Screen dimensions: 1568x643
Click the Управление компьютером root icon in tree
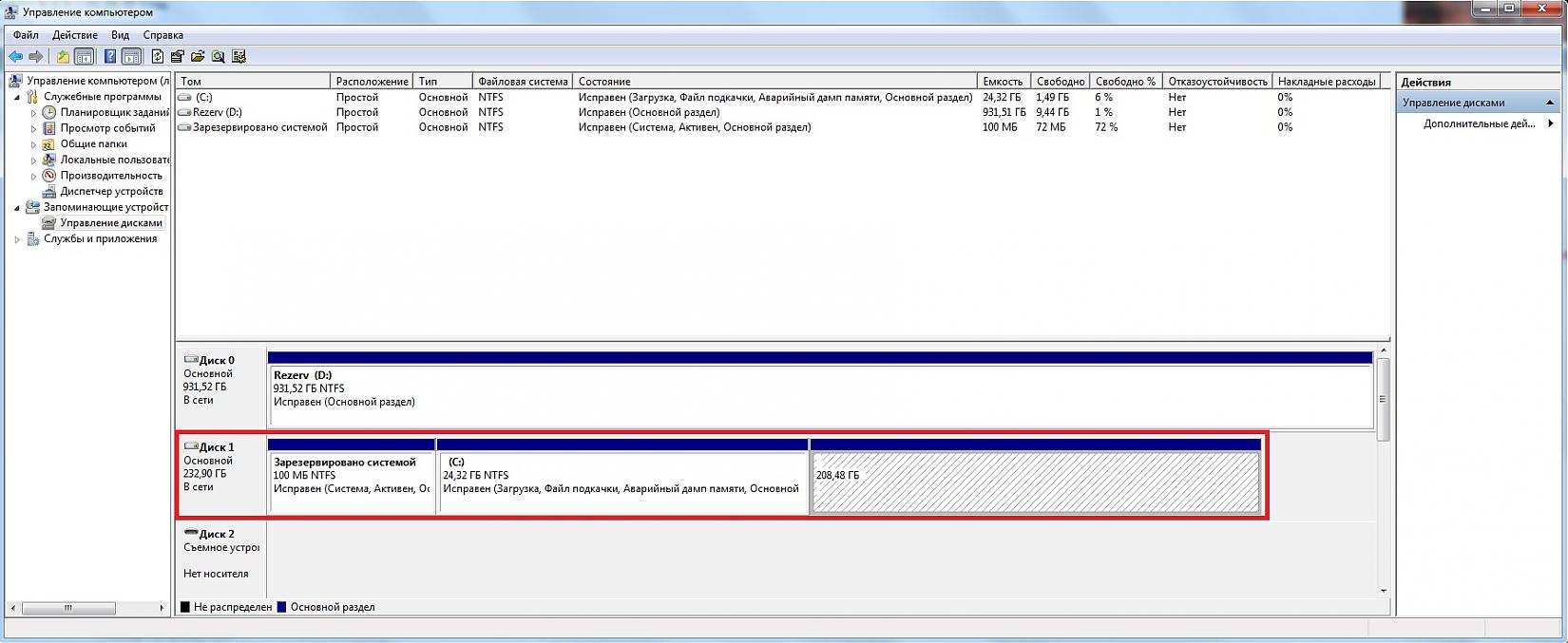click(16, 81)
